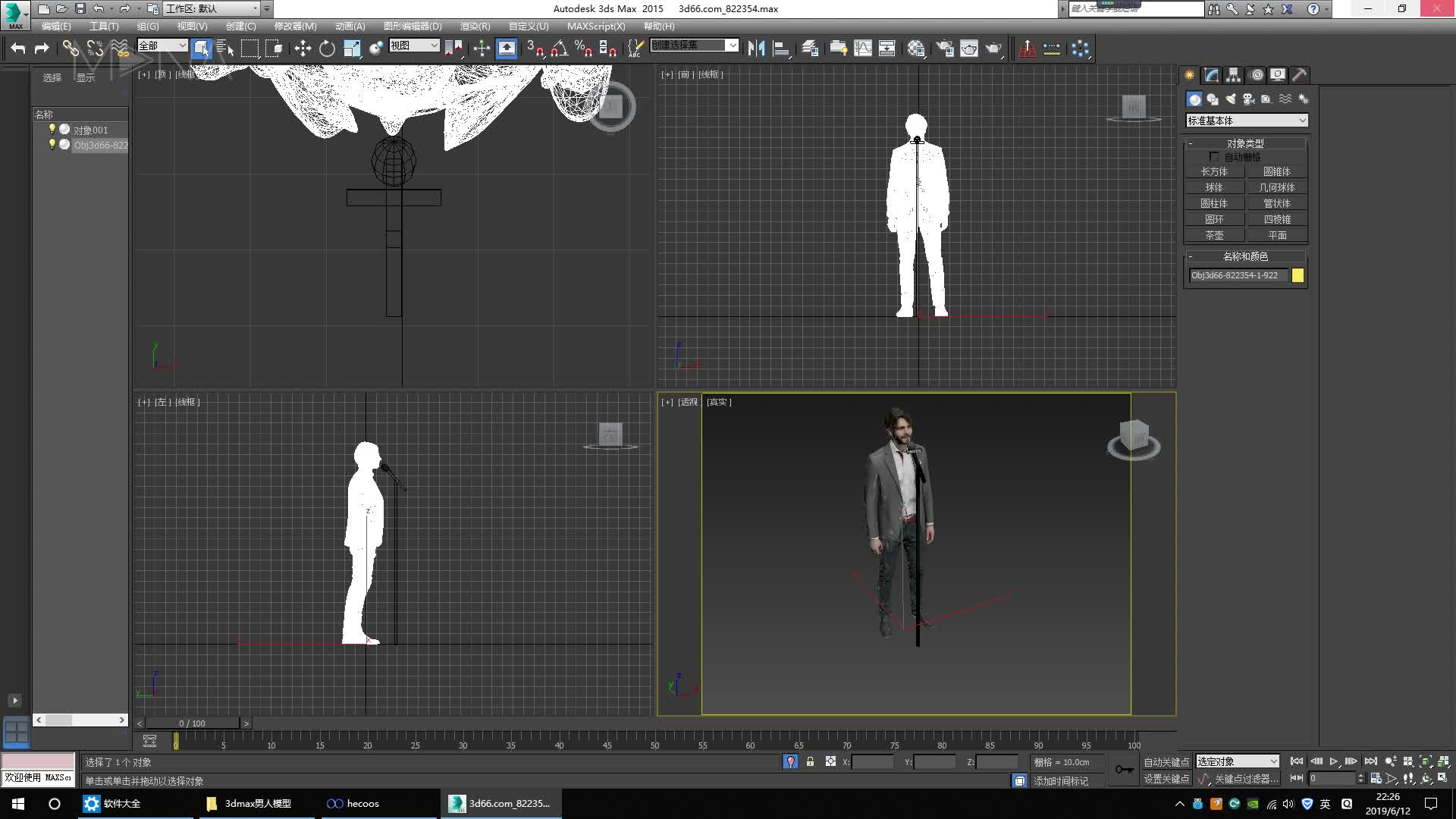Select the Move tool
The height and width of the screenshot is (819, 1456).
click(303, 49)
